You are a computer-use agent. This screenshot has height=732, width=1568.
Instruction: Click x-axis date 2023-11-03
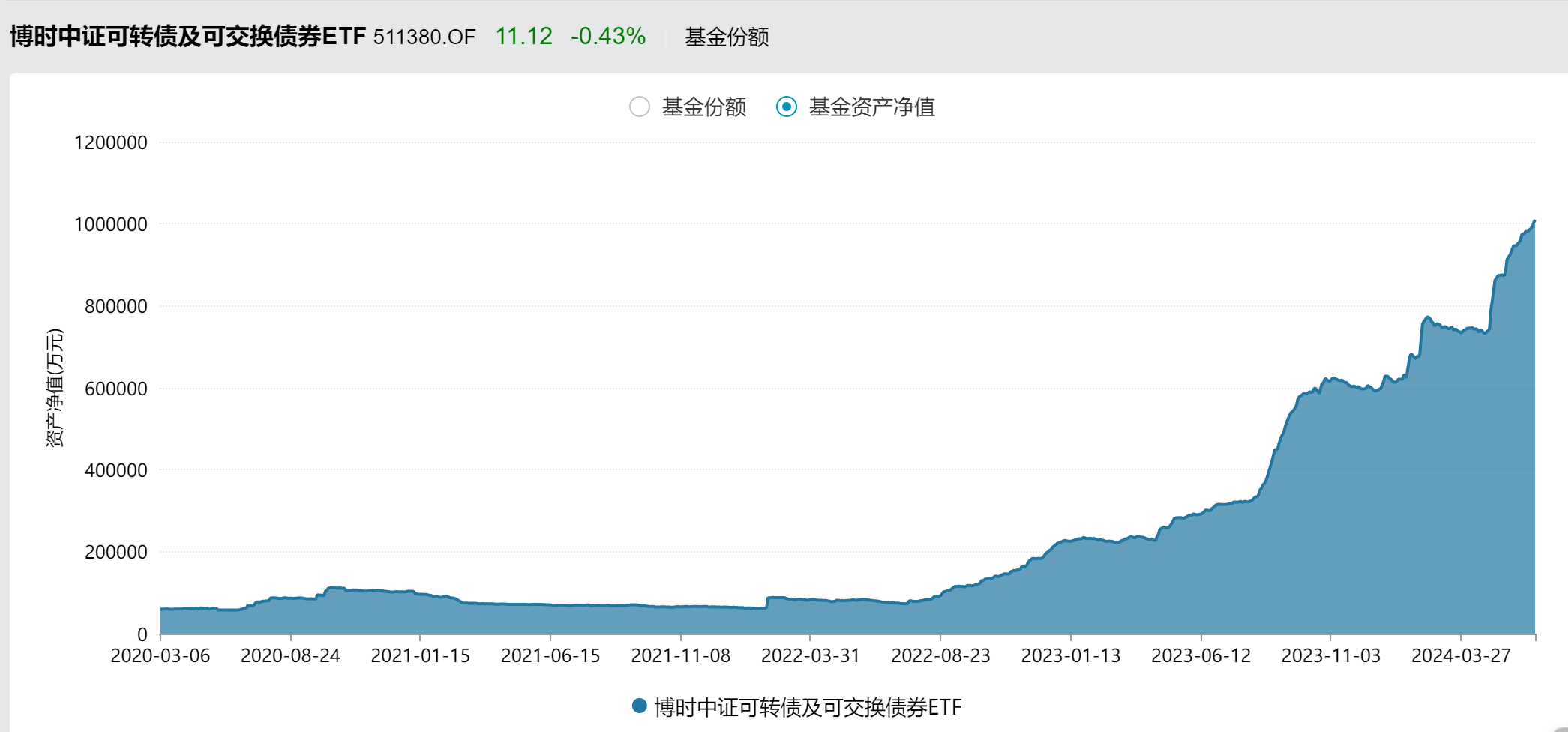(x=1331, y=655)
